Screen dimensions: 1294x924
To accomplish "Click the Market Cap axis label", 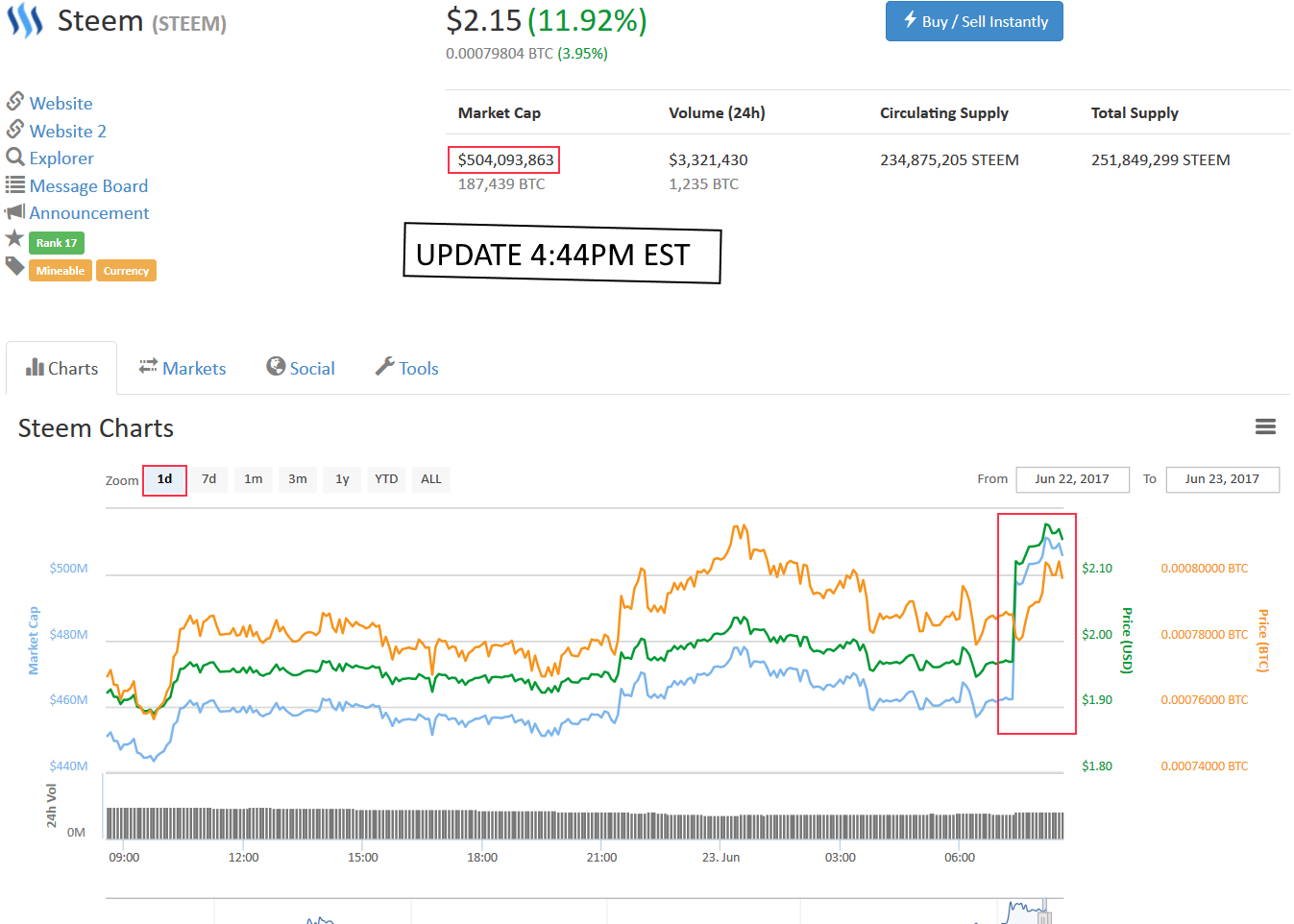I will [34, 641].
